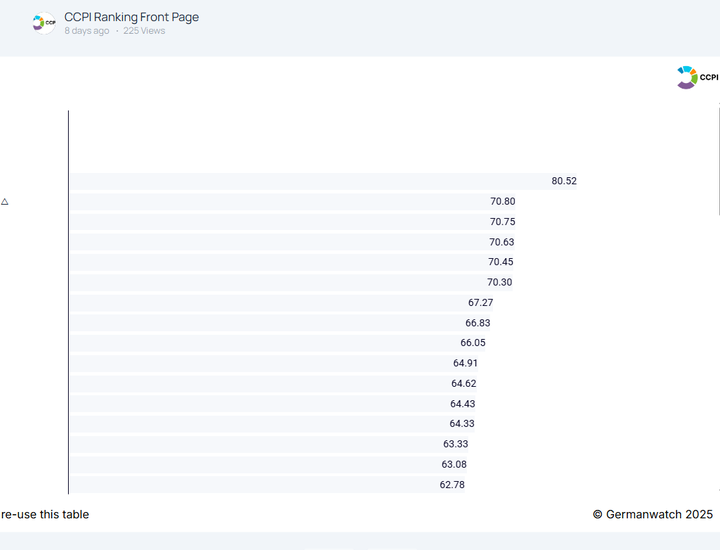
Task: Click the '8 days ago' timestamp
Action: pos(87,31)
